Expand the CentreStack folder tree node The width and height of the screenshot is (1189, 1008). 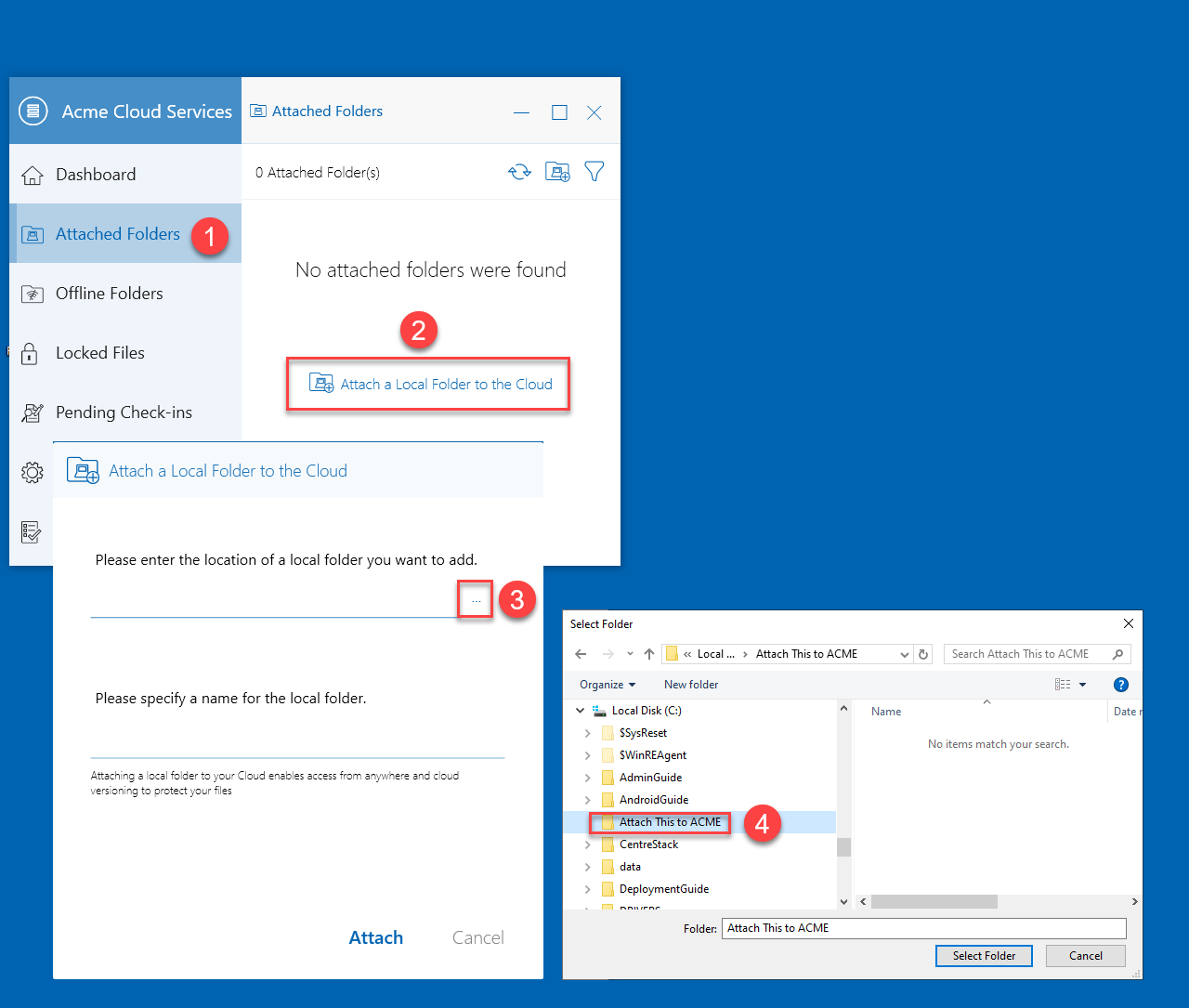click(587, 844)
